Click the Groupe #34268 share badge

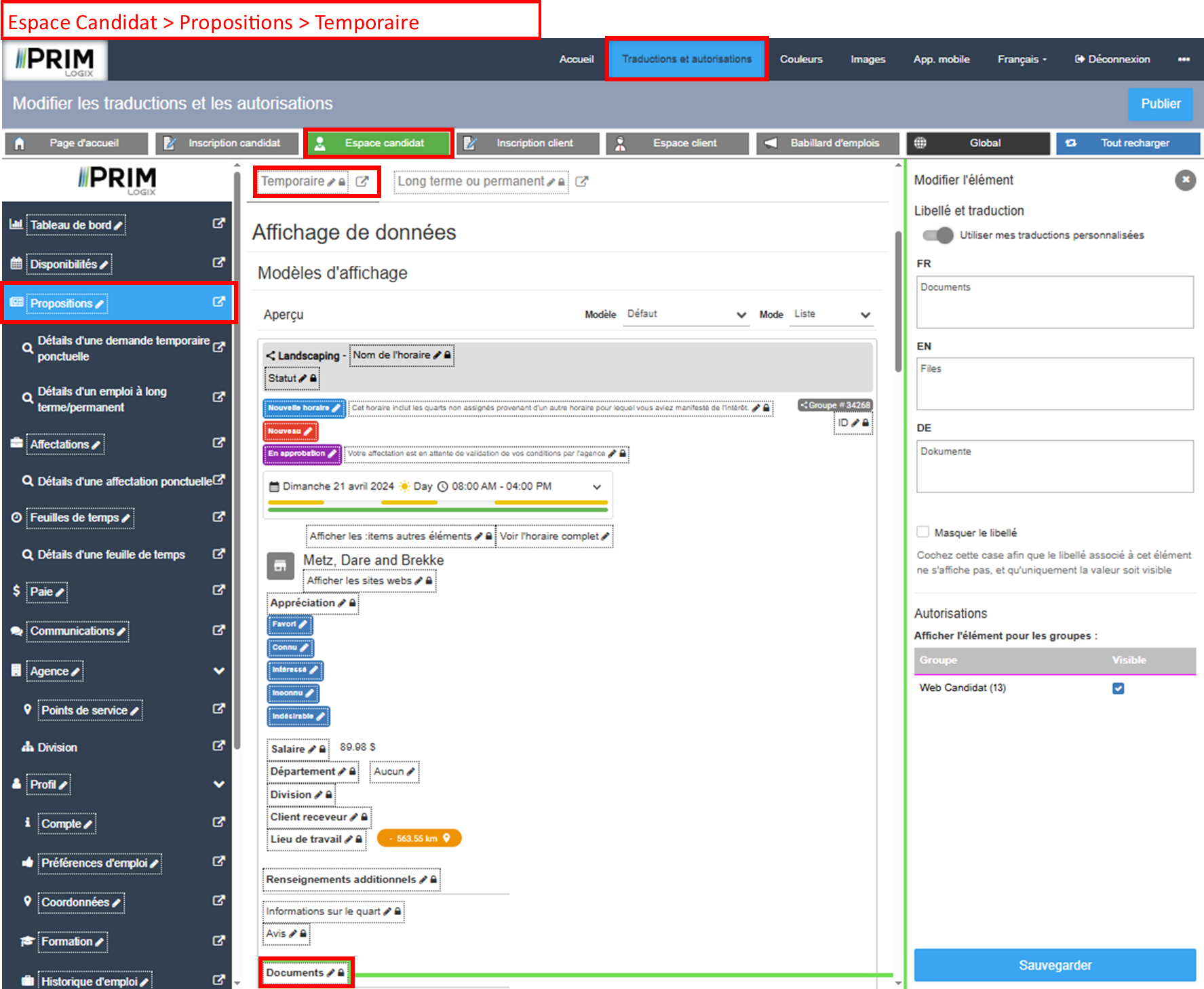835,405
